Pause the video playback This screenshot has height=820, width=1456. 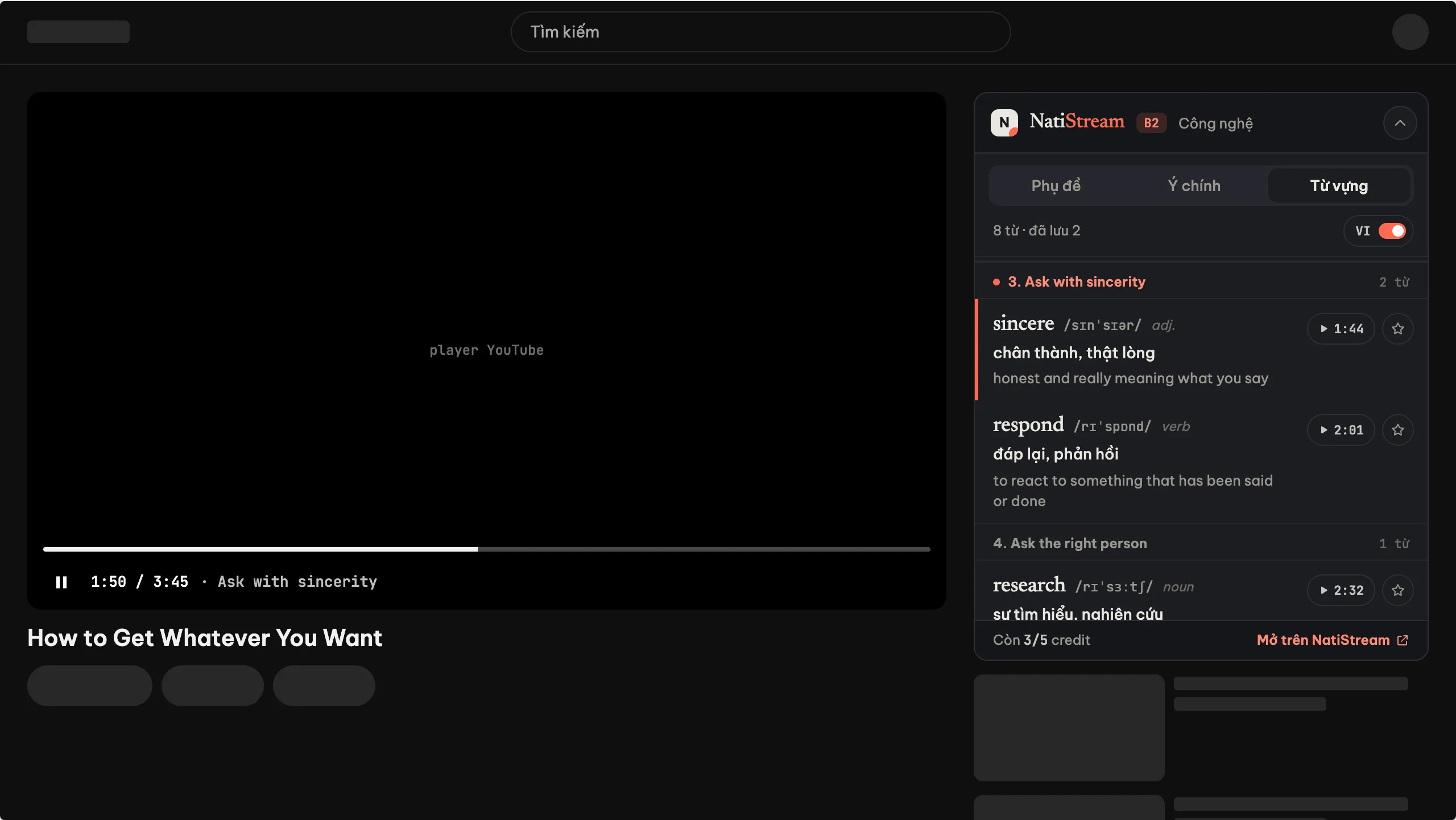tap(61, 582)
